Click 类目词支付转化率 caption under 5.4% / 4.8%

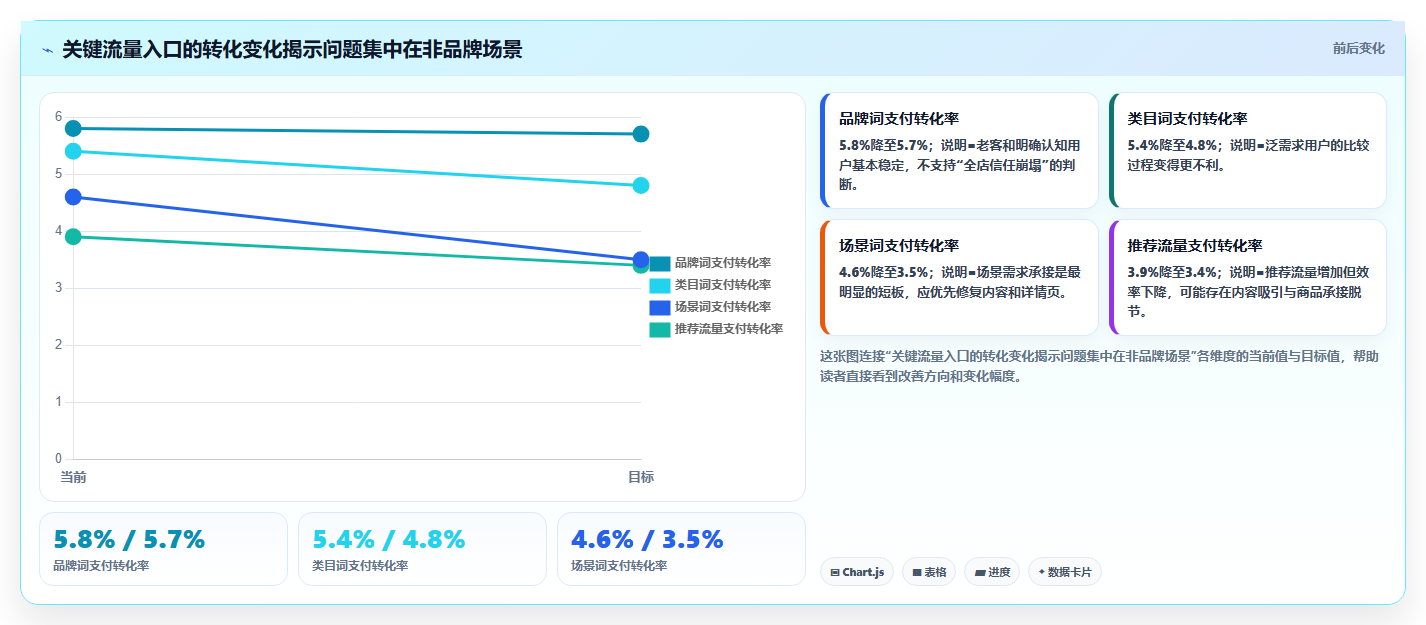(360, 566)
